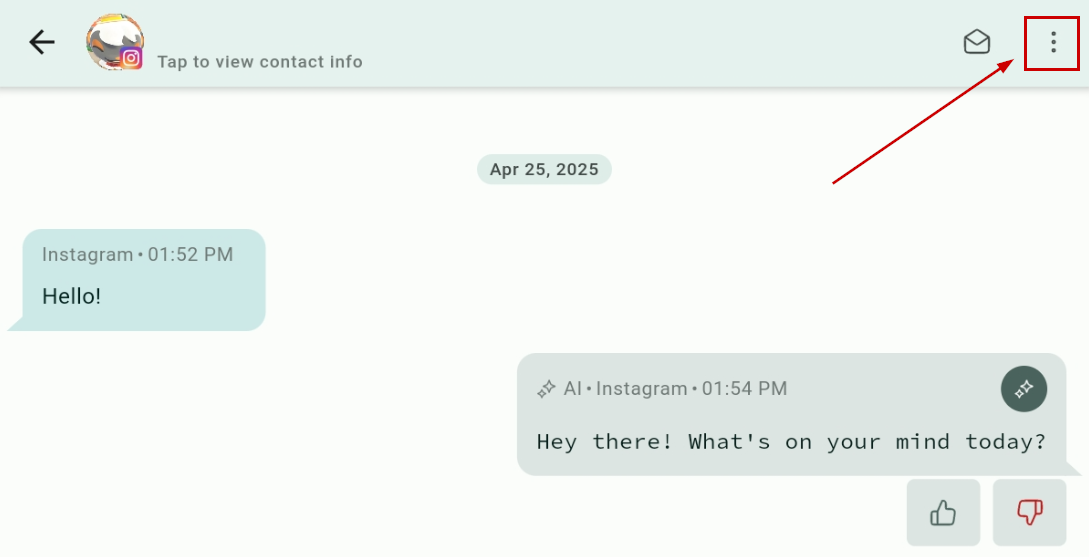Select the Apr 25, 2025 date chip
This screenshot has height=557, width=1089.
(x=544, y=169)
